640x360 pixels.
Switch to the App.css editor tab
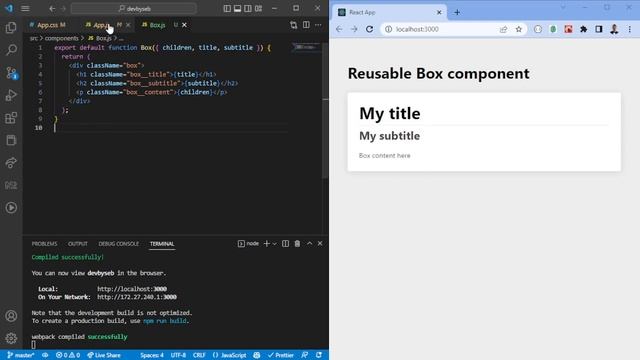click(47, 25)
